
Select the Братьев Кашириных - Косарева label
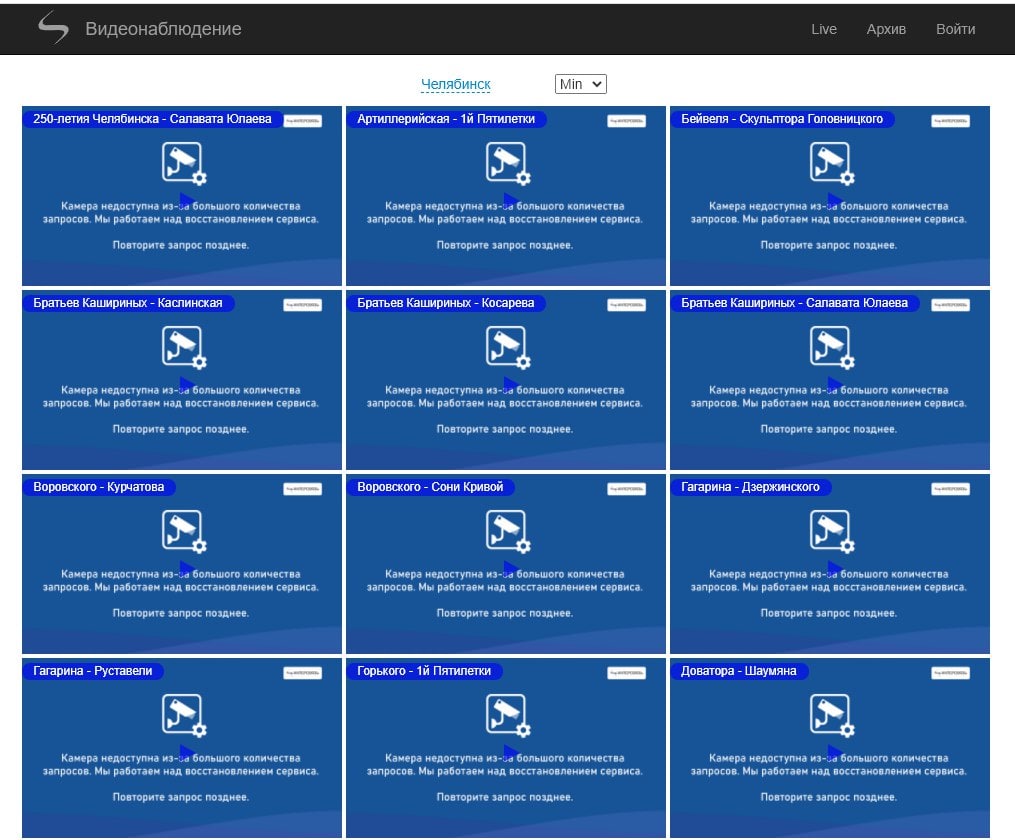446,303
